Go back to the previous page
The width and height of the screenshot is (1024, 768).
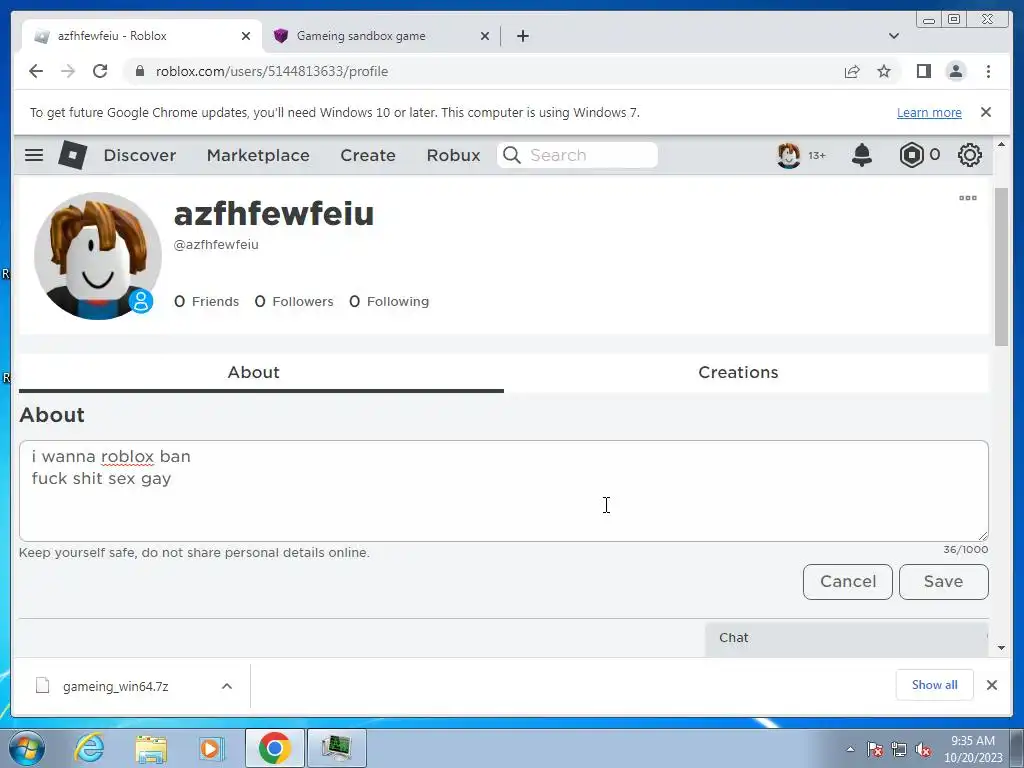[36, 71]
